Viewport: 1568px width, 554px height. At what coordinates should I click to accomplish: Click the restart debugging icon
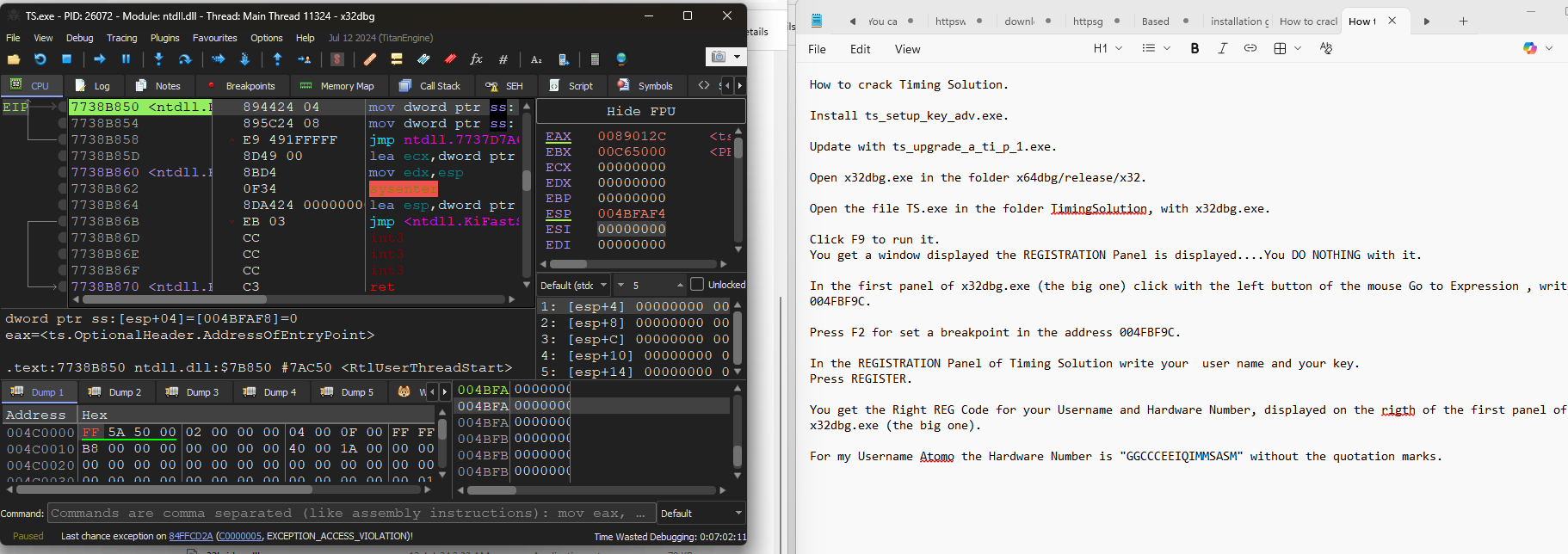click(40, 59)
